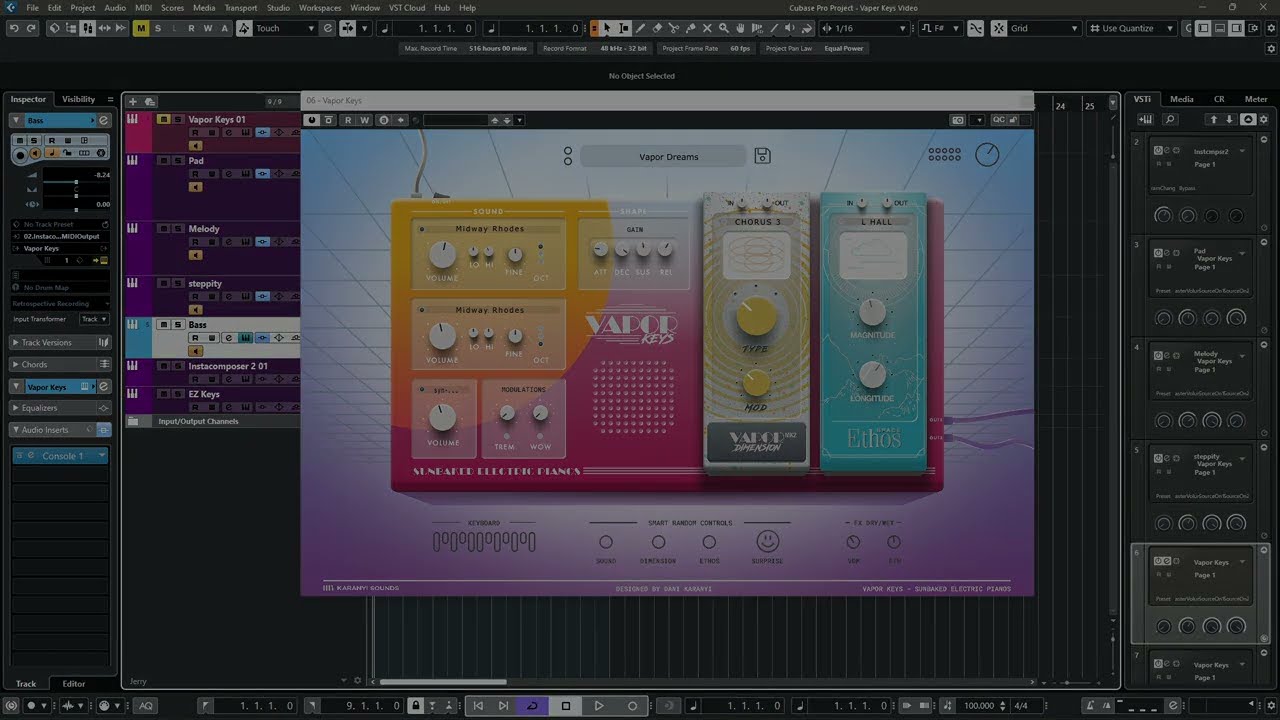Start recording with the transport Record button
1280x720 pixels.
click(632, 705)
